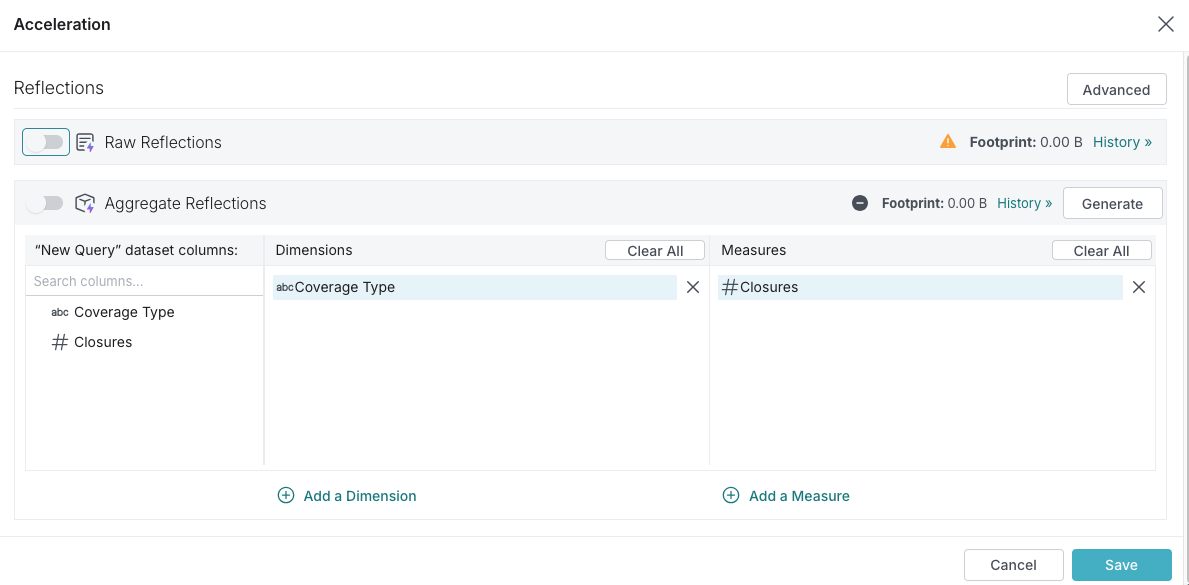
Task: Remove Closures from Measures
Action: click(1139, 287)
